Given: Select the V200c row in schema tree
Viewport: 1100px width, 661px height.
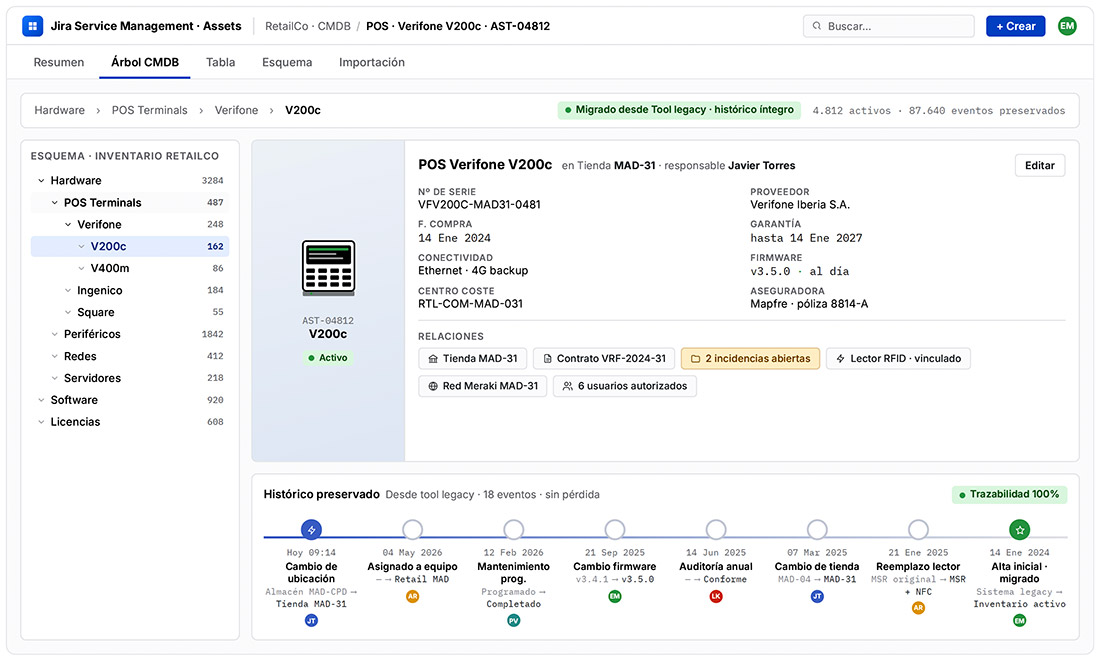Looking at the screenshot, I should (130, 246).
